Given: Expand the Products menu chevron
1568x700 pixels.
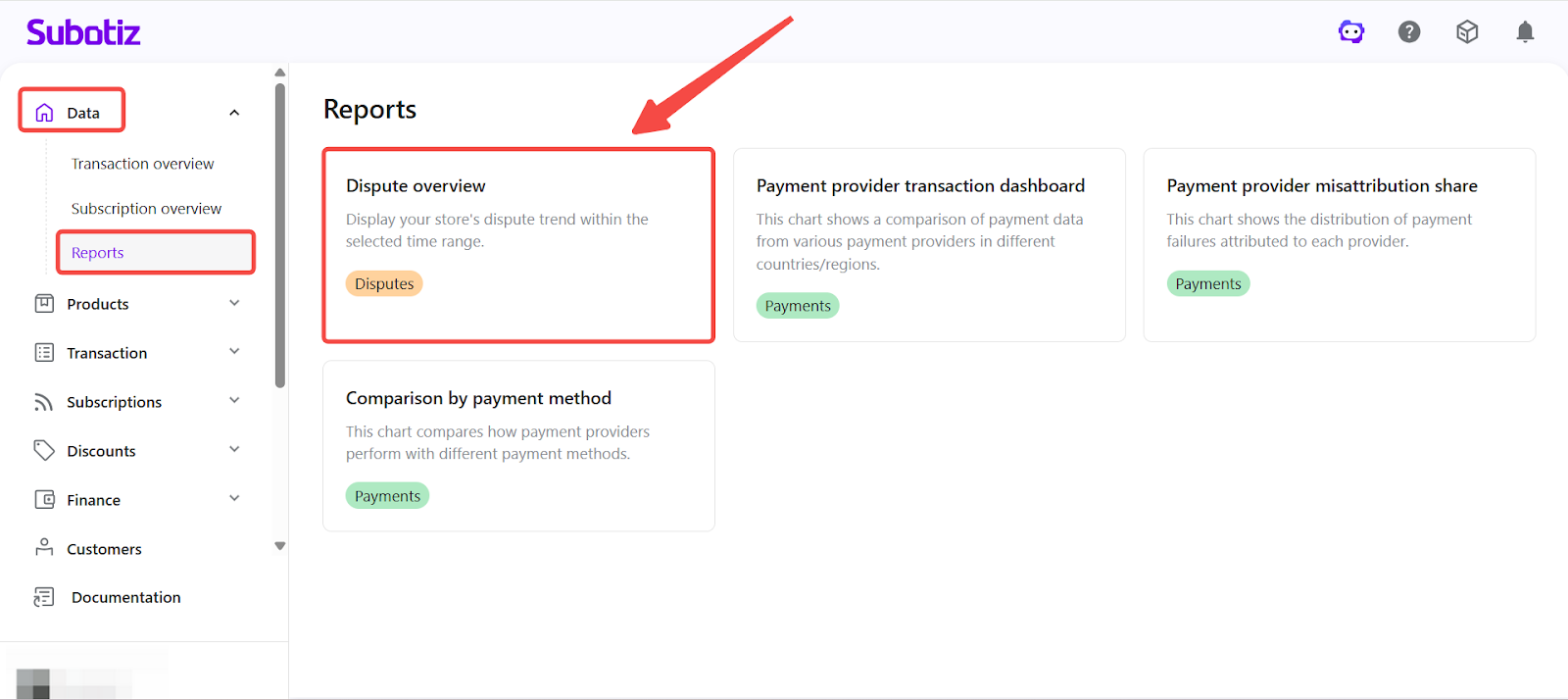Looking at the screenshot, I should pyautogui.click(x=234, y=304).
